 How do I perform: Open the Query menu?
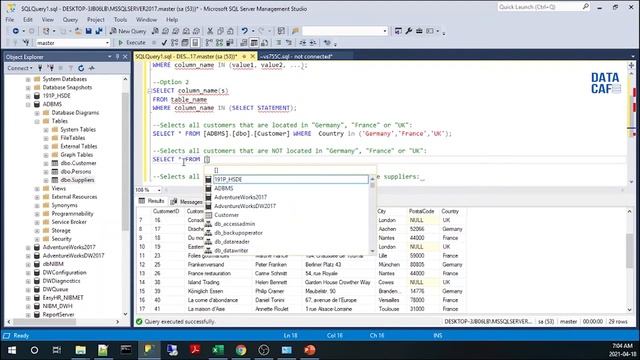click(x=70, y=20)
